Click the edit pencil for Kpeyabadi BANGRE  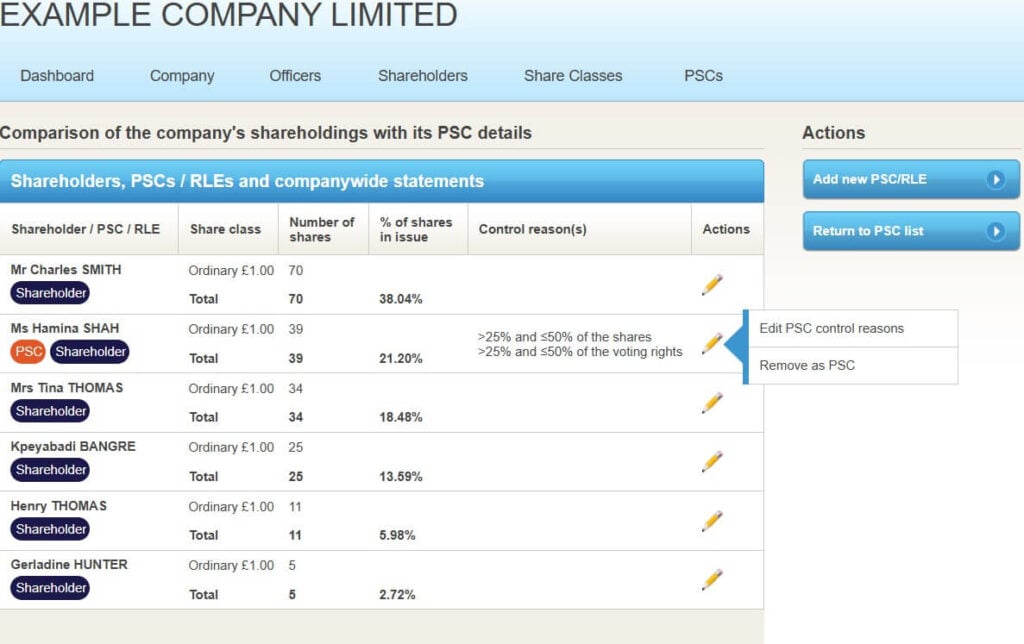(712, 462)
